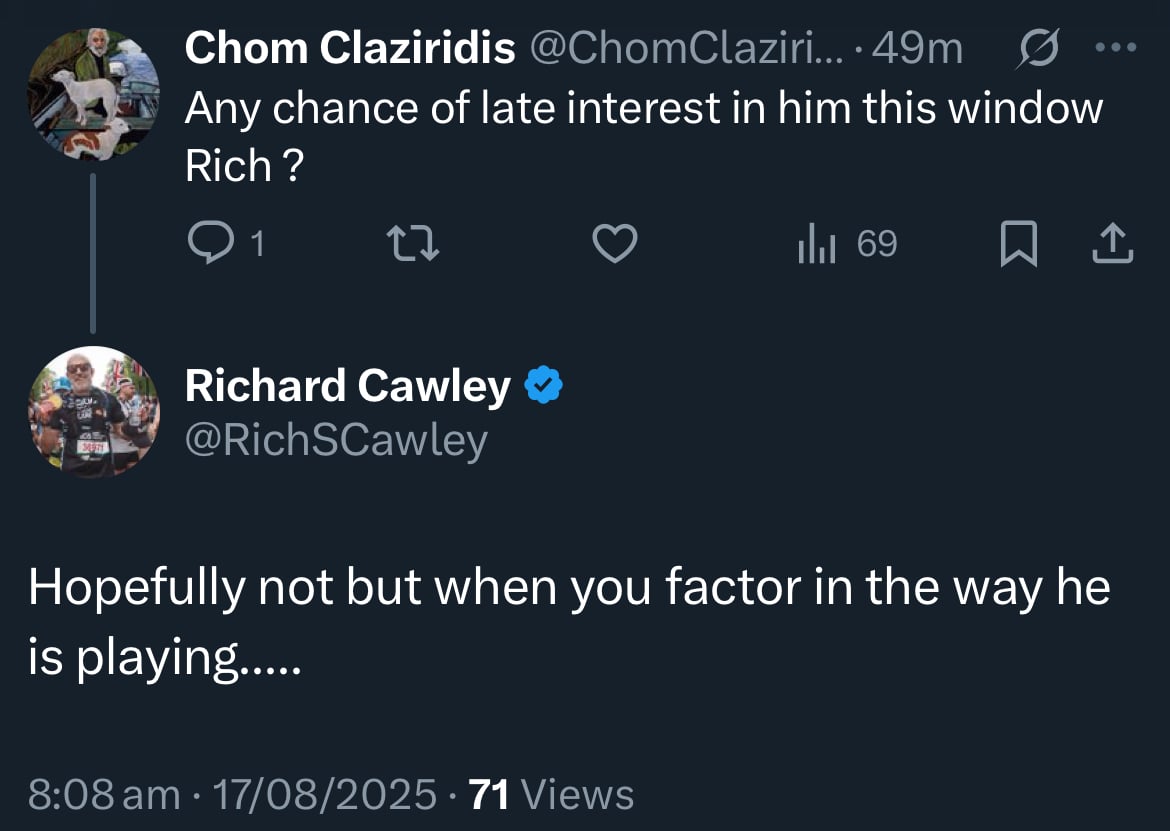Open the 71 Views count
Screen dimensions: 1170x831
[551, 794]
